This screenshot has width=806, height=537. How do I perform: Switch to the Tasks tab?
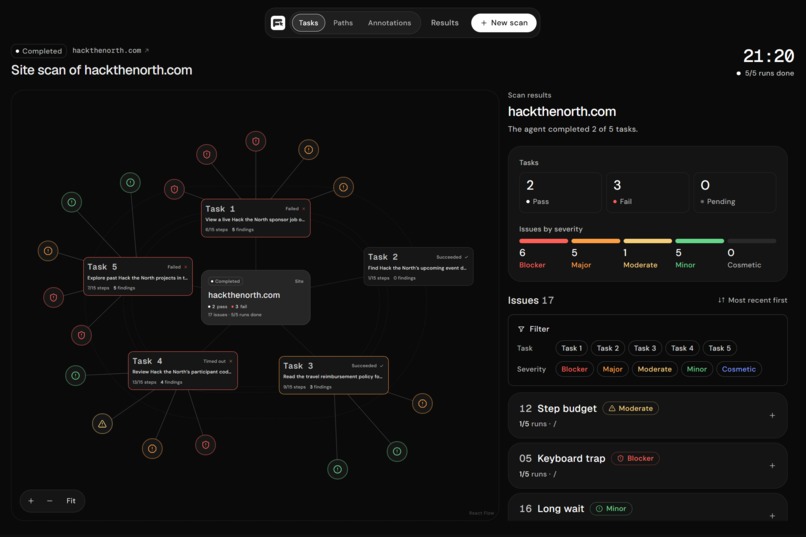click(x=308, y=23)
